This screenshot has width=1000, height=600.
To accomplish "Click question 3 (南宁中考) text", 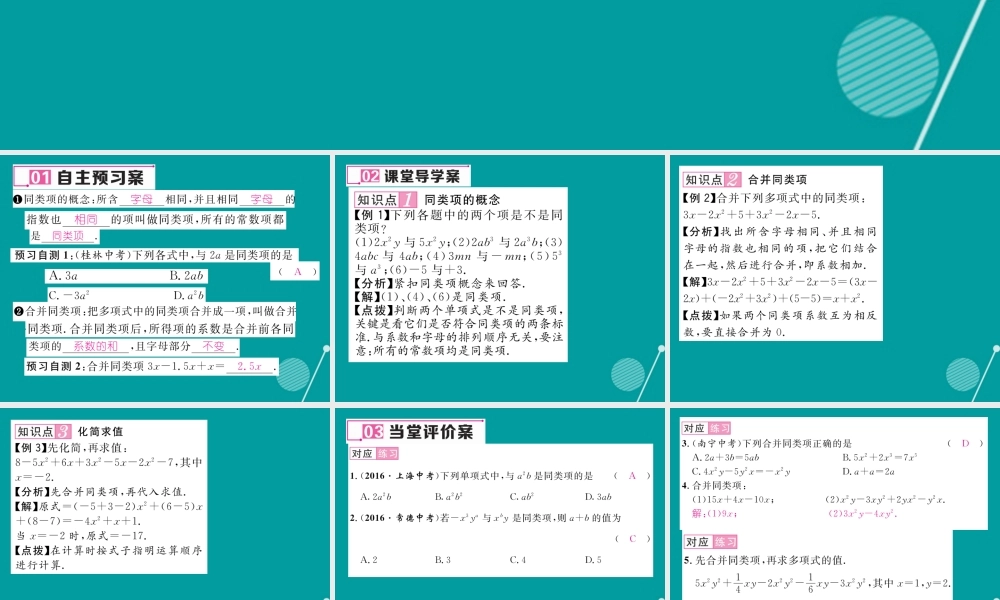I will coord(767,443).
